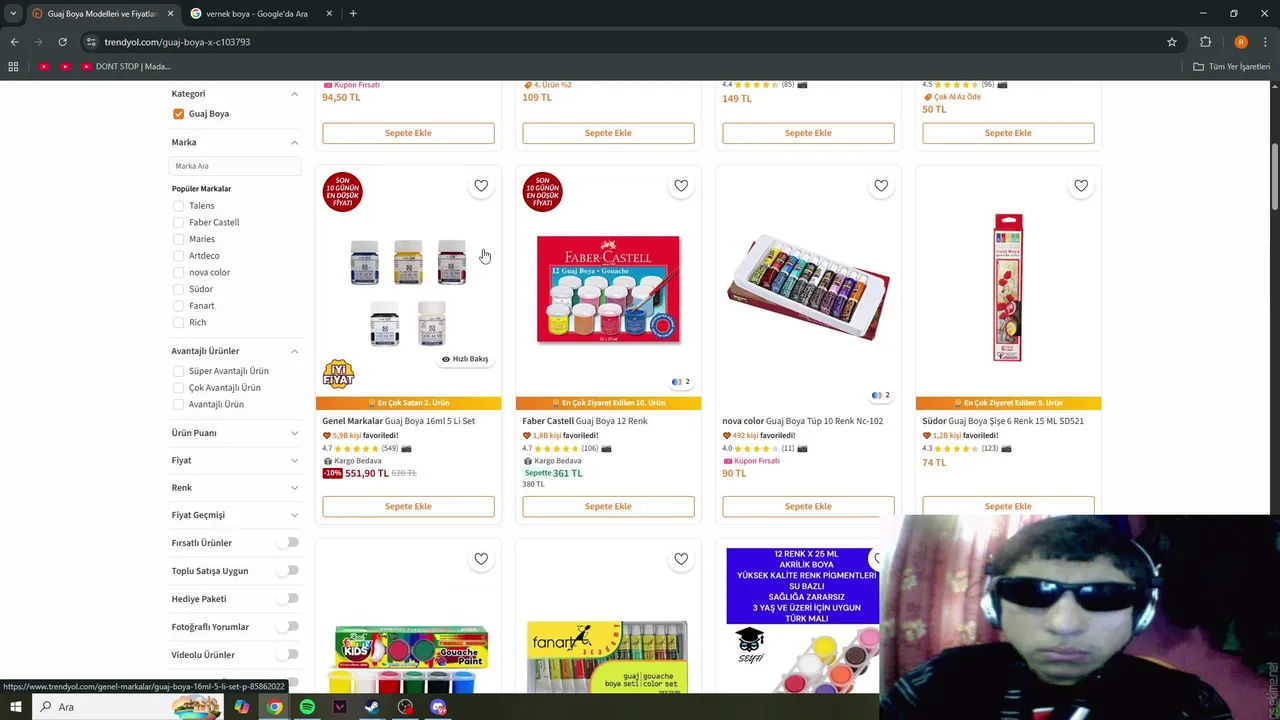Open Copilot from the taskbar
This screenshot has height=720, width=1280.
click(x=242, y=707)
